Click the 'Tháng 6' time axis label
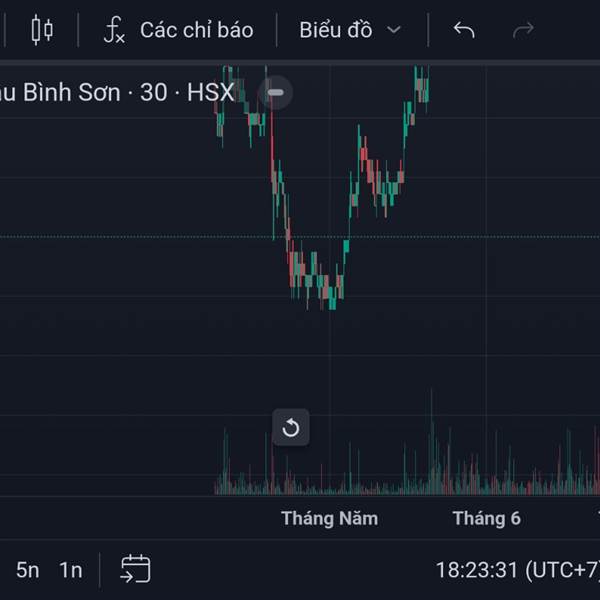The image size is (600, 600). pyautogui.click(x=486, y=518)
